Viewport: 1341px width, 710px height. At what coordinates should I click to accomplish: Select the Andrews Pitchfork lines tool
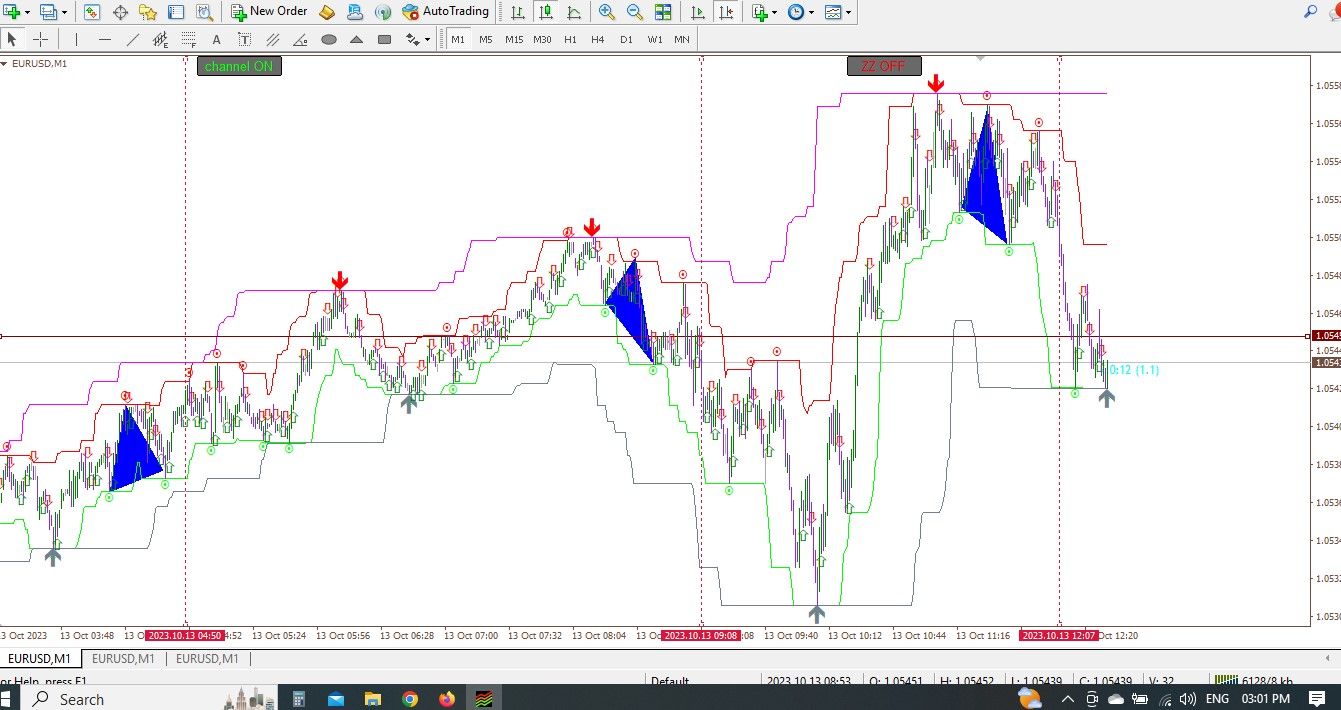coord(272,39)
